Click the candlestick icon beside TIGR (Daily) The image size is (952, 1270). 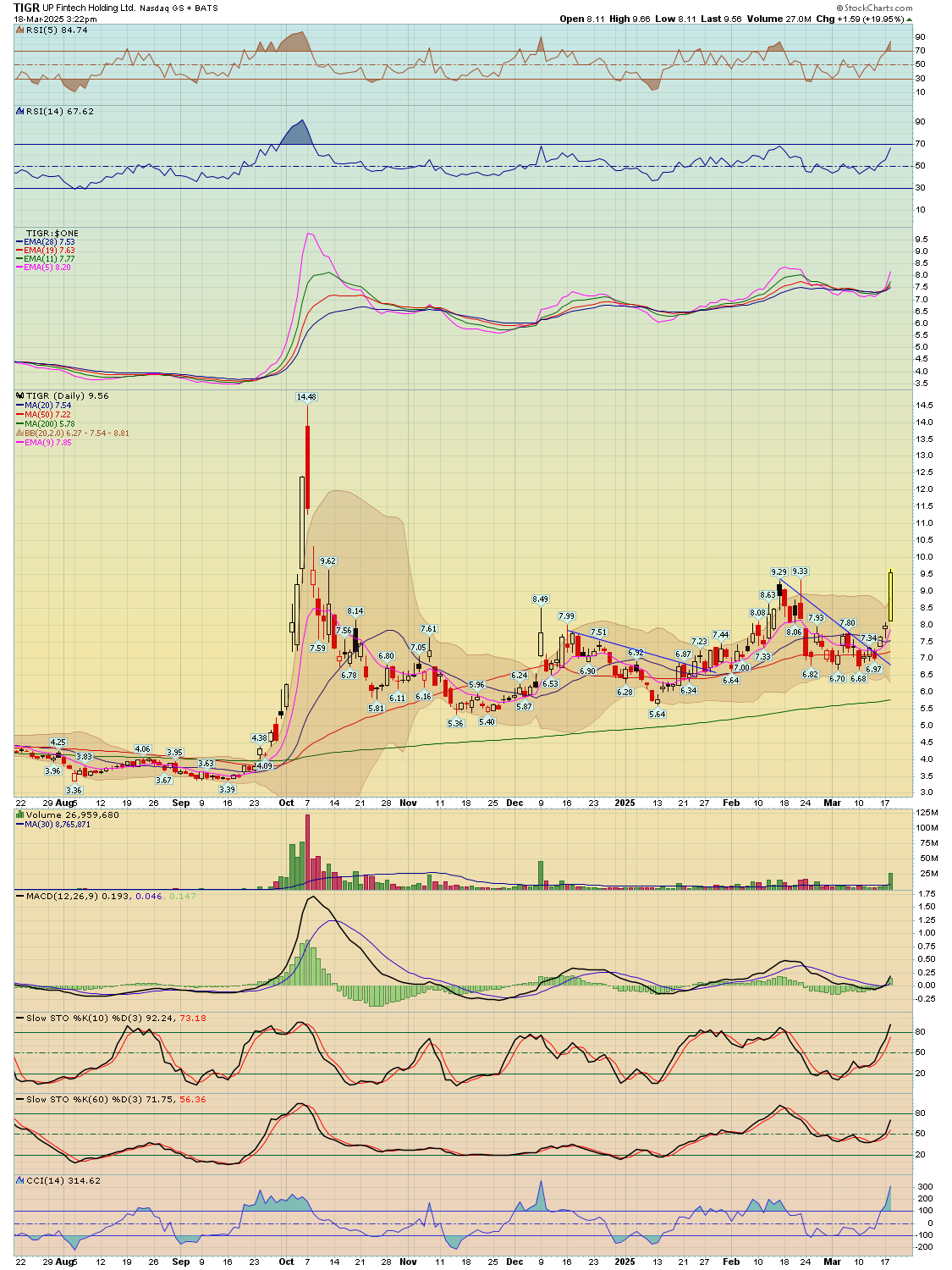pyautogui.click(x=20, y=395)
